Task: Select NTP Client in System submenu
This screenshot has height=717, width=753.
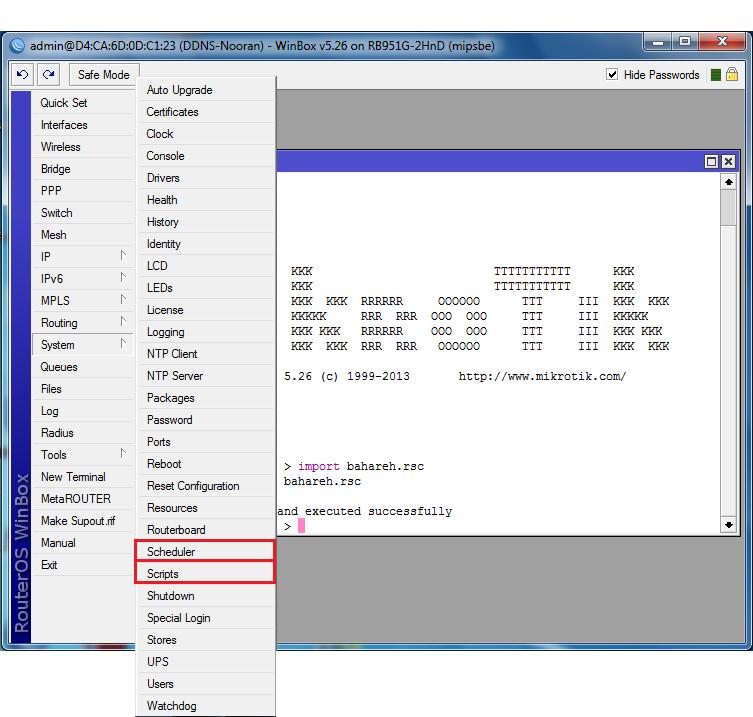Action: pos(206,354)
